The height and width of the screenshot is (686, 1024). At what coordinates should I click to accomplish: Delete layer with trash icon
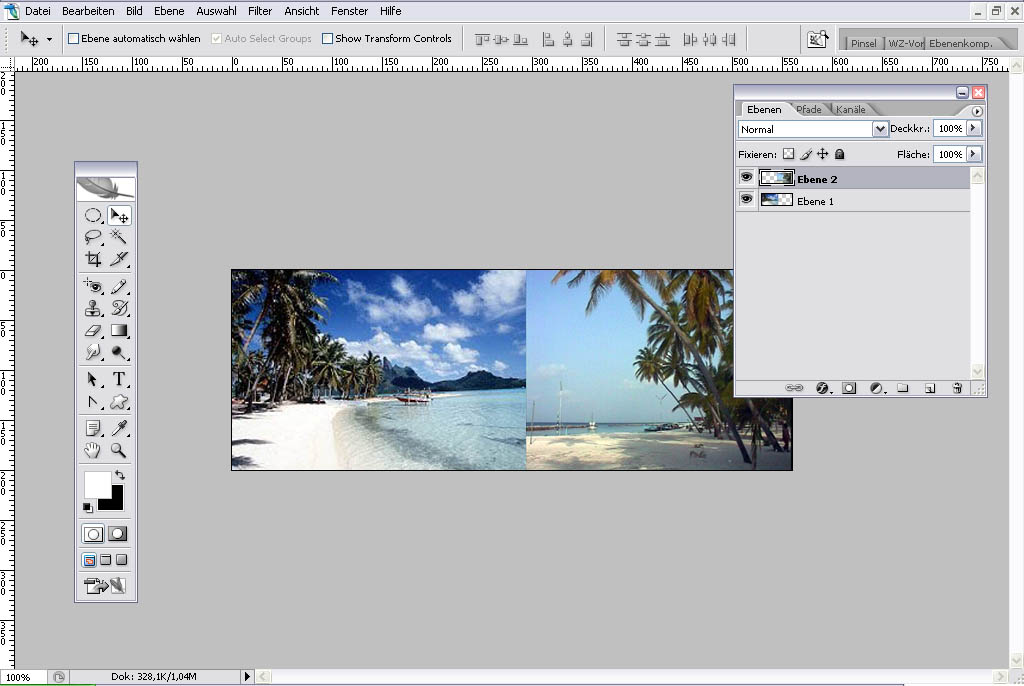pyautogui.click(x=957, y=388)
